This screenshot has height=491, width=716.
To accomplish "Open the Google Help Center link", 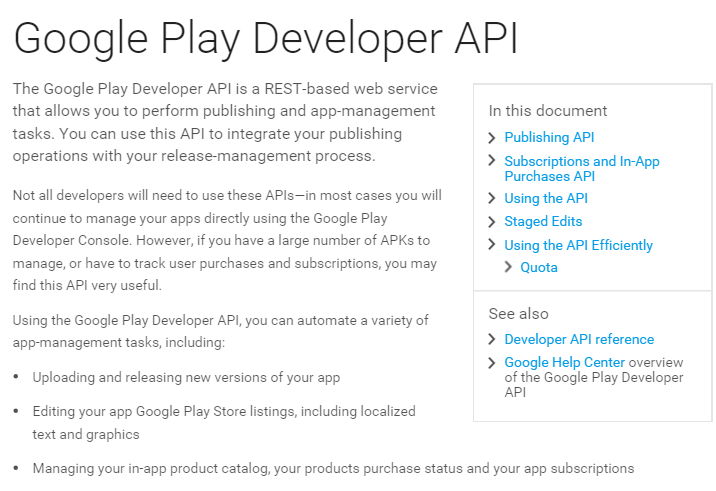I will tap(564, 362).
